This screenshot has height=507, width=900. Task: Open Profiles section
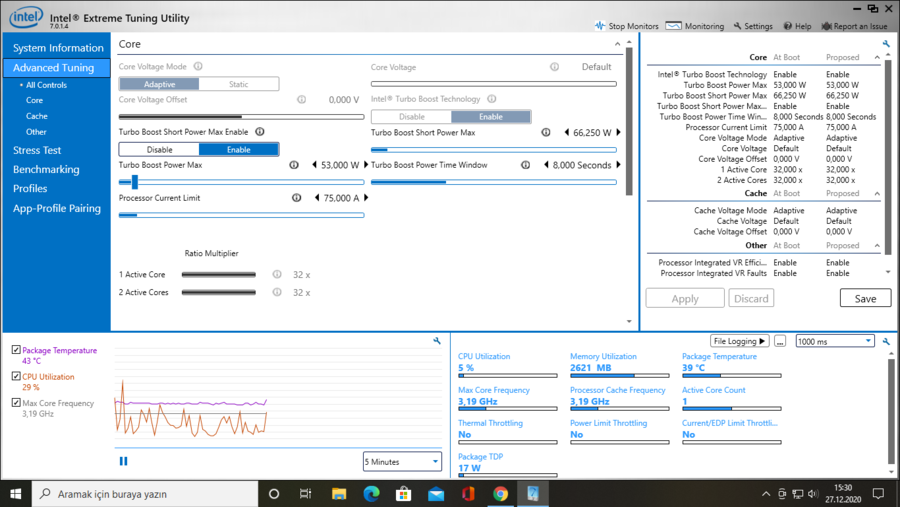30,188
